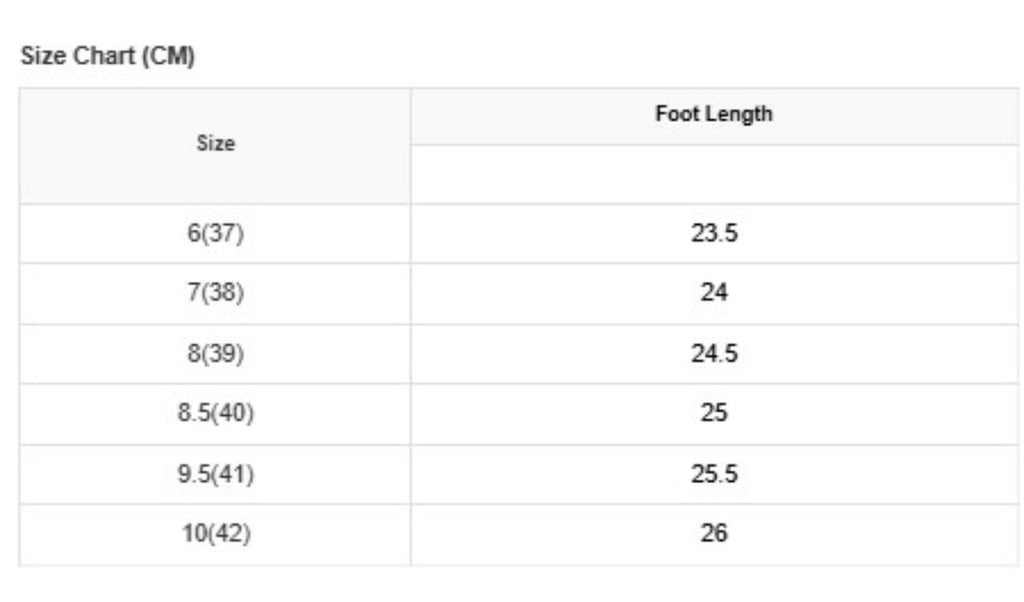Click the Size Chart (CM) heading

coord(108,57)
